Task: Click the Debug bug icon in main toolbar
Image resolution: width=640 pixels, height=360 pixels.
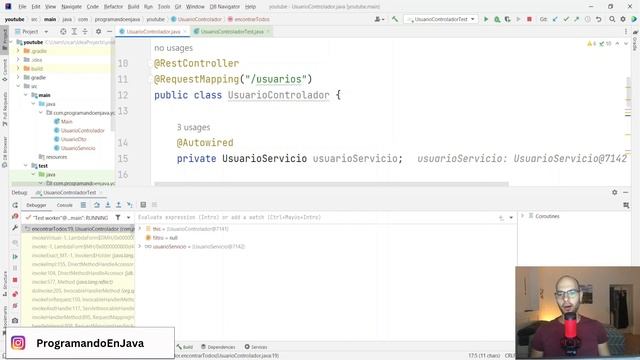Action: click(497, 19)
